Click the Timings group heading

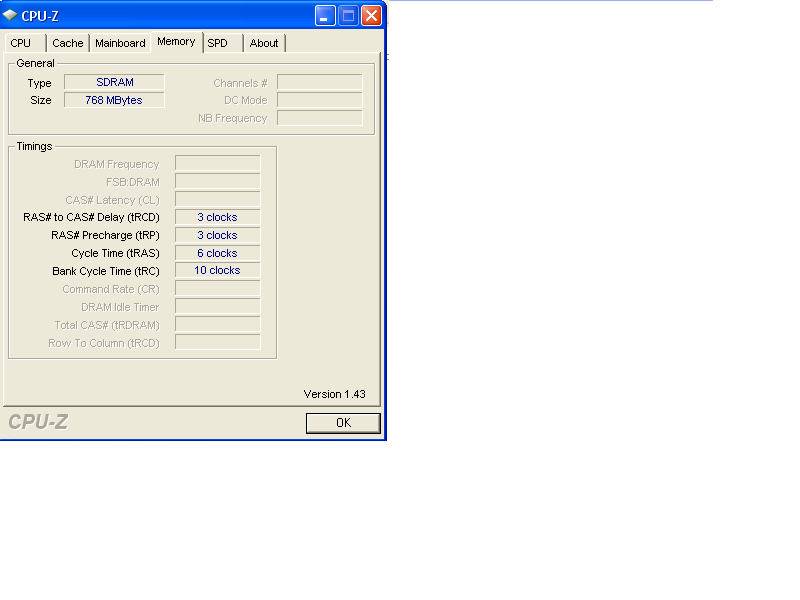pyautogui.click(x=34, y=146)
